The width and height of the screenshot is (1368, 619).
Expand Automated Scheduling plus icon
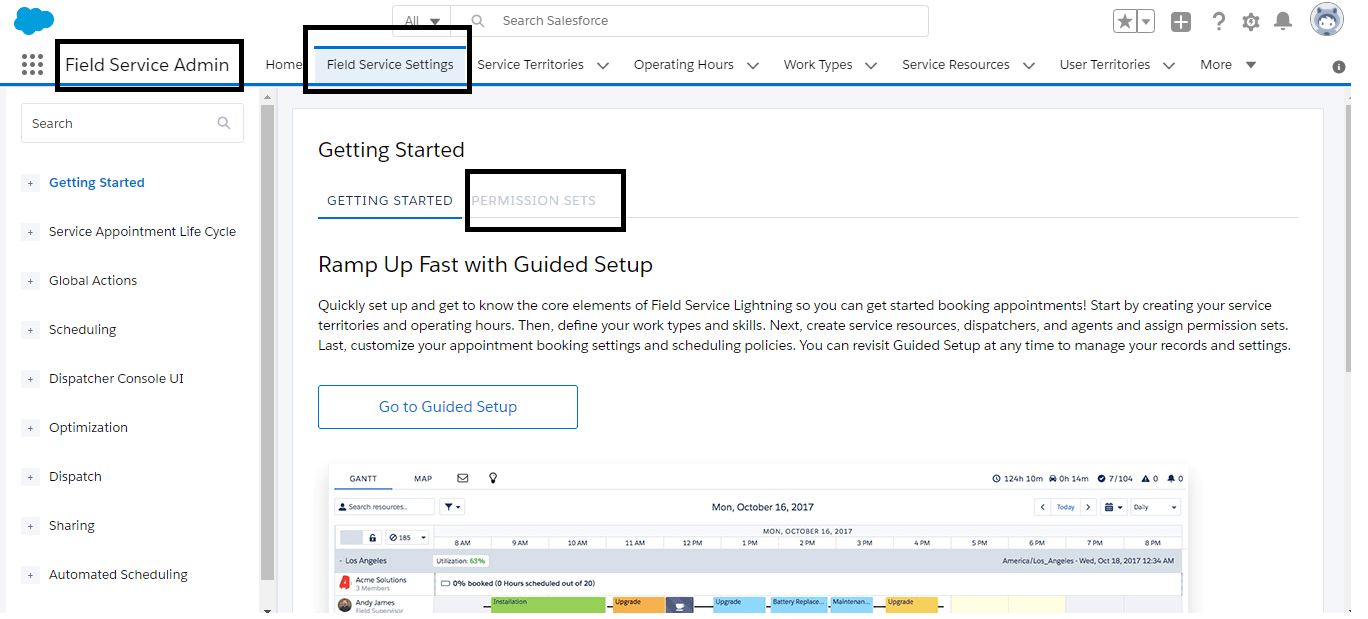tap(31, 575)
